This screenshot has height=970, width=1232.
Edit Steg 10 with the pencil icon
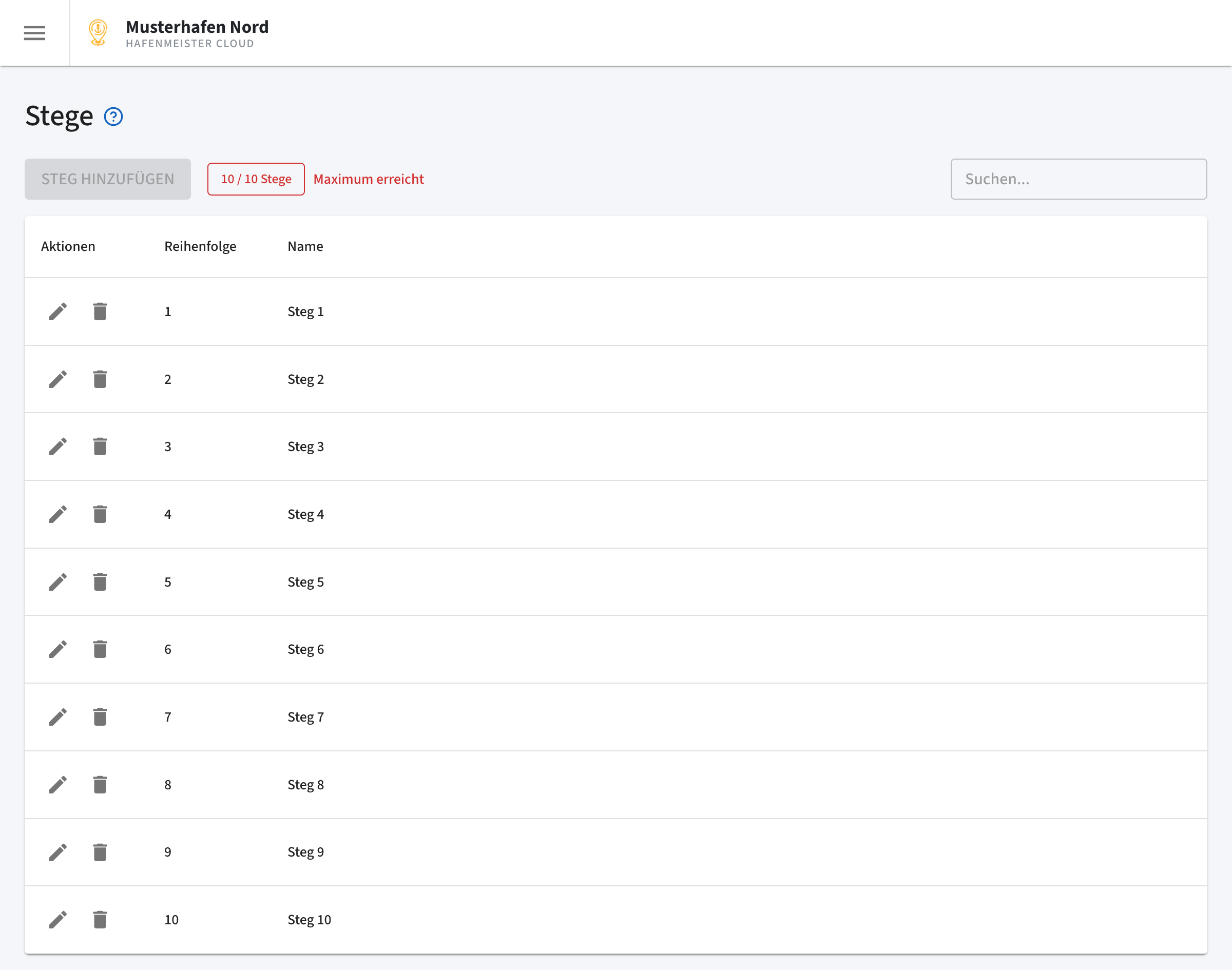57,920
